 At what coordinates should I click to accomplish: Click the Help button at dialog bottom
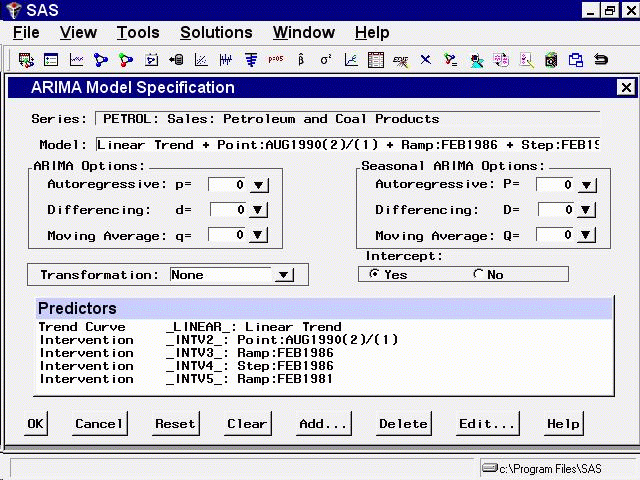(x=563, y=424)
